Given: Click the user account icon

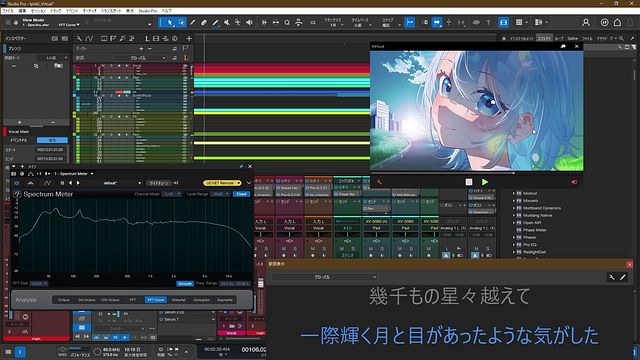Looking at the screenshot, I should pyautogui.click(x=586, y=23).
